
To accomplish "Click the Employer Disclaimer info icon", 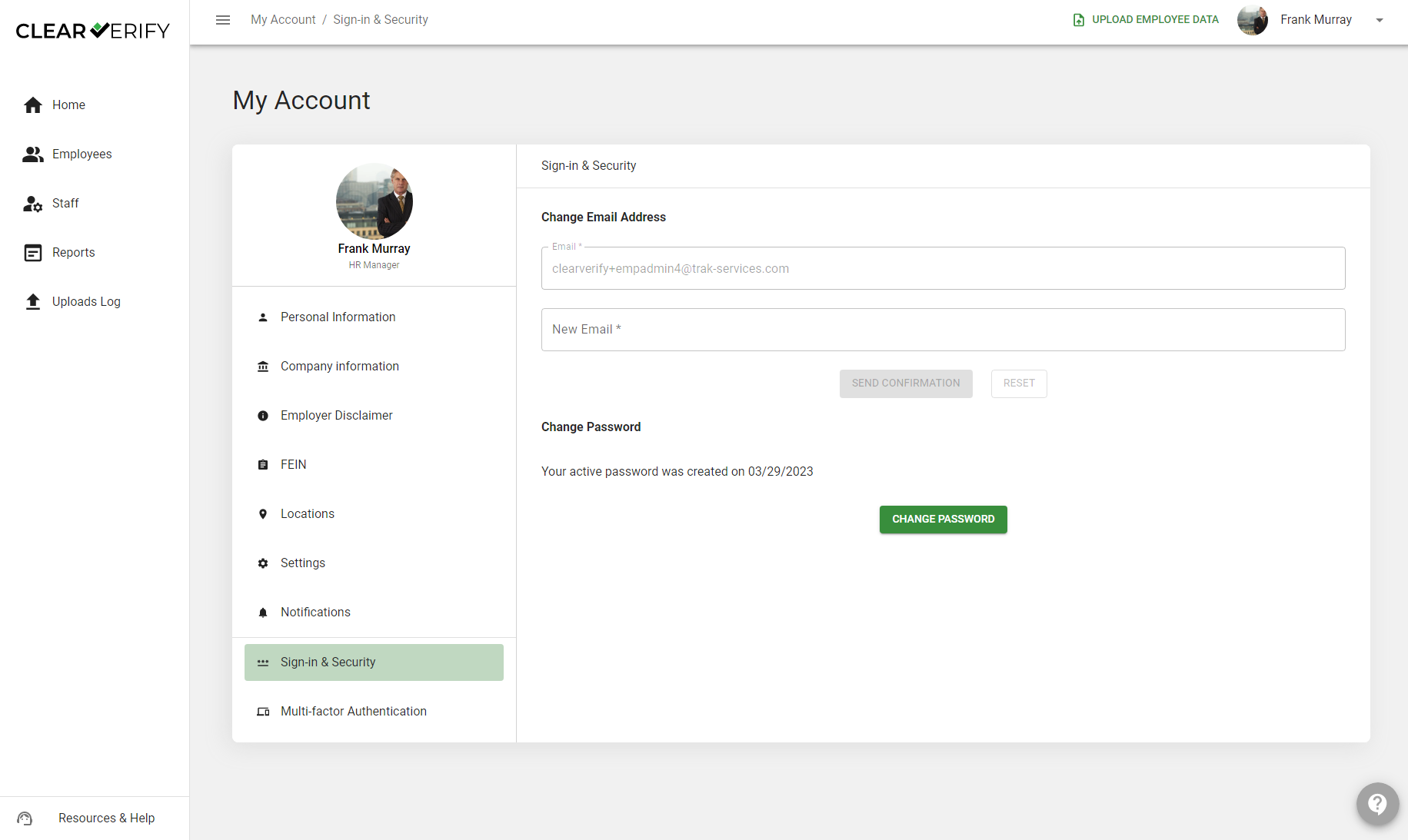I will click(x=263, y=416).
